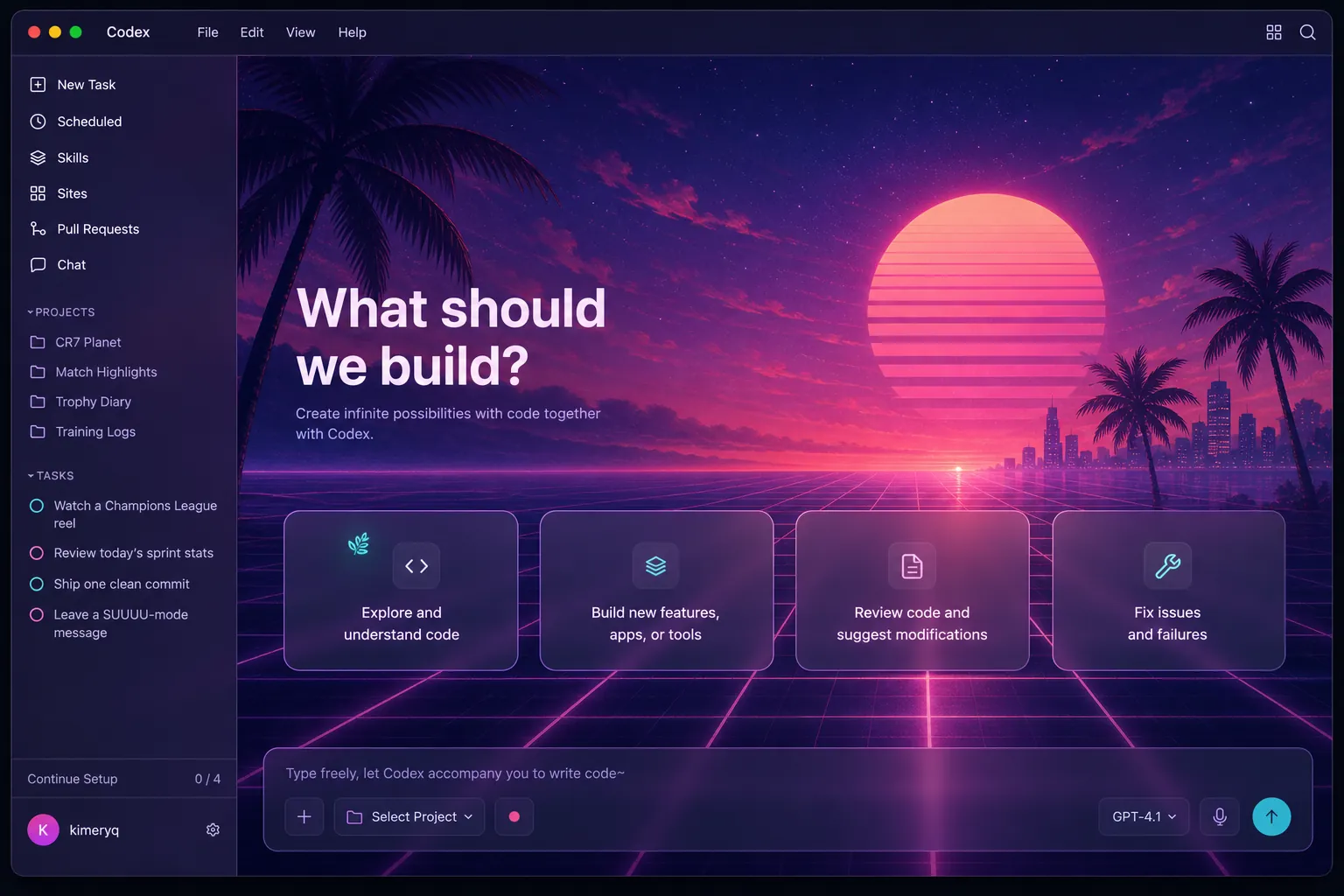Click the plus attach button in prompt bar

coord(304,816)
